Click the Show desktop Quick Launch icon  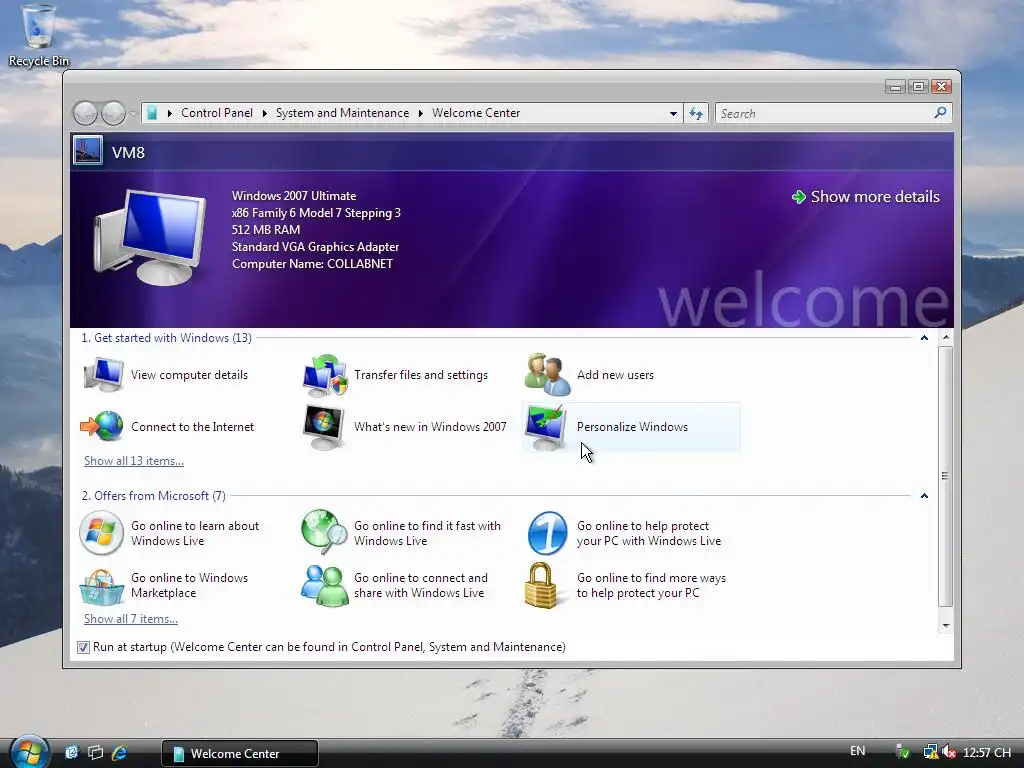[x=72, y=753]
